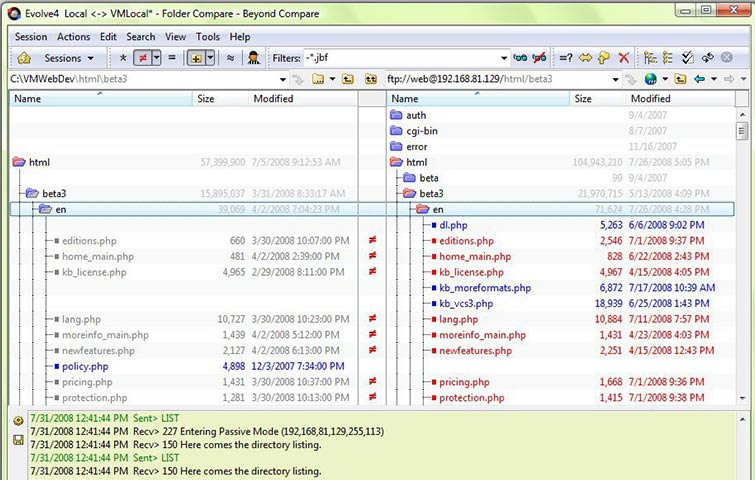Click the refresh arrows icon

[x=707, y=58]
